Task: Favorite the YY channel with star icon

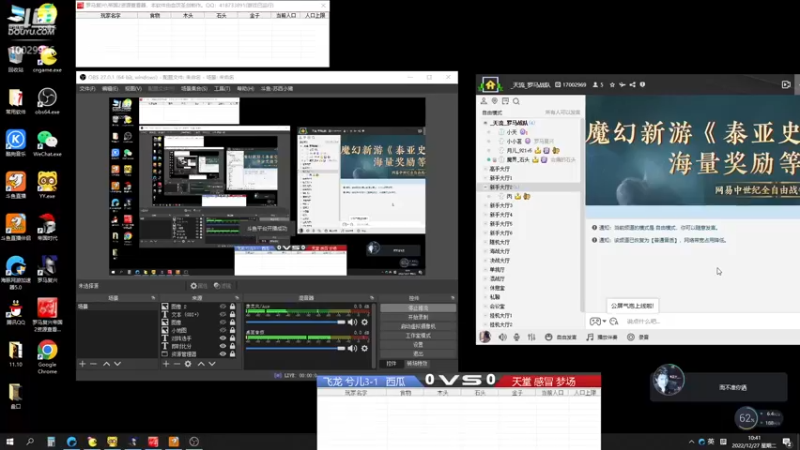Action: (x=612, y=85)
